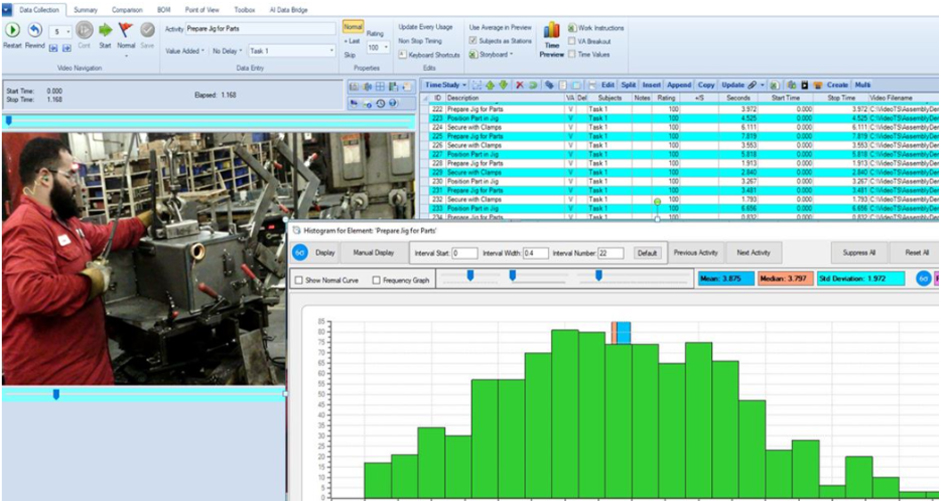Click the red X delete icon in Time Study toolbar
941x501 pixels.
click(x=519, y=85)
